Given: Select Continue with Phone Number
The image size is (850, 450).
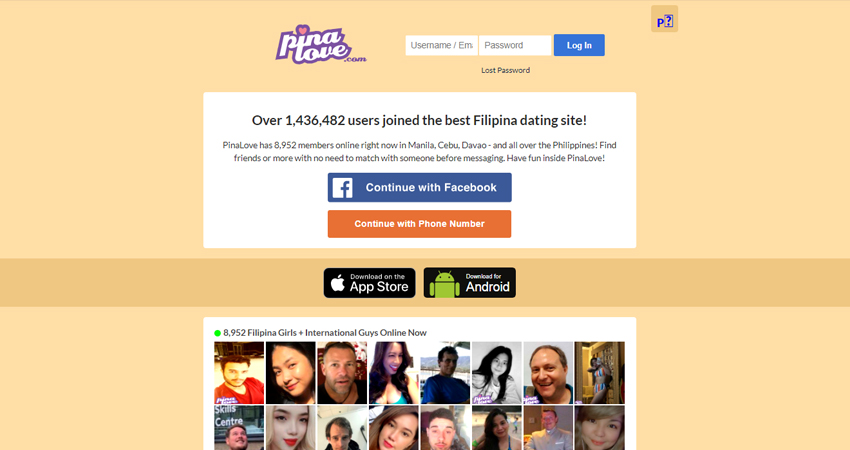Looking at the screenshot, I should pyautogui.click(x=420, y=224).
